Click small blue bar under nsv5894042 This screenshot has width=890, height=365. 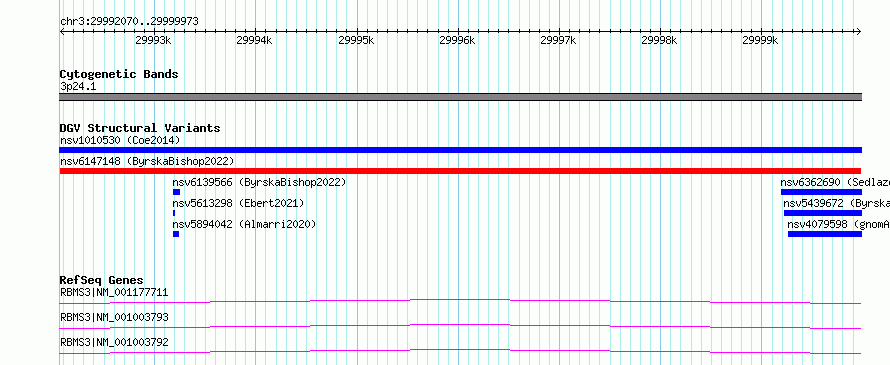click(x=176, y=234)
